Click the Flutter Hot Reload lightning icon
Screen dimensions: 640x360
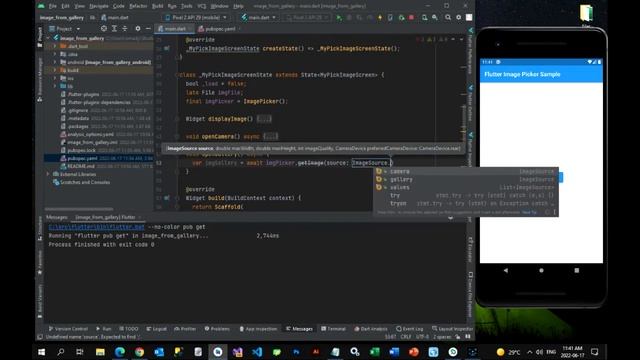coord(380,18)
